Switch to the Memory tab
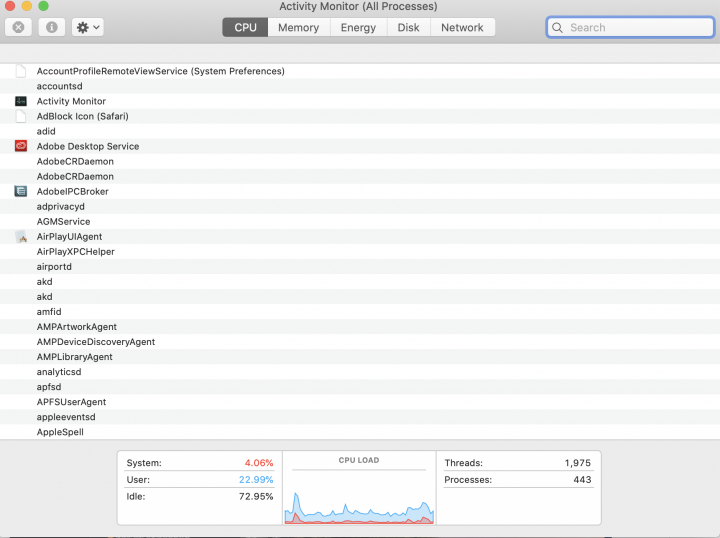The height and width of the screenshot is (538, 720). [x=298, y=28]
